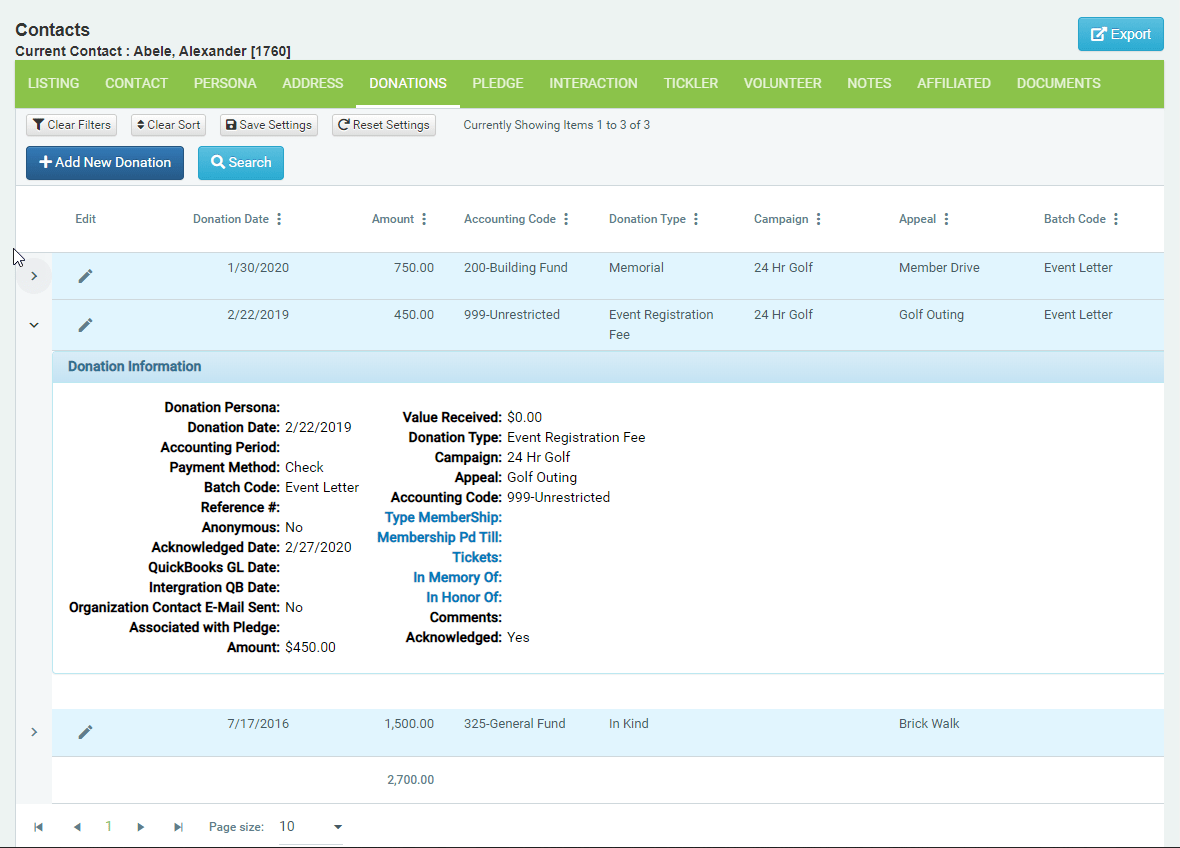Switch to the PLEDGE tab

pos(497,83)
